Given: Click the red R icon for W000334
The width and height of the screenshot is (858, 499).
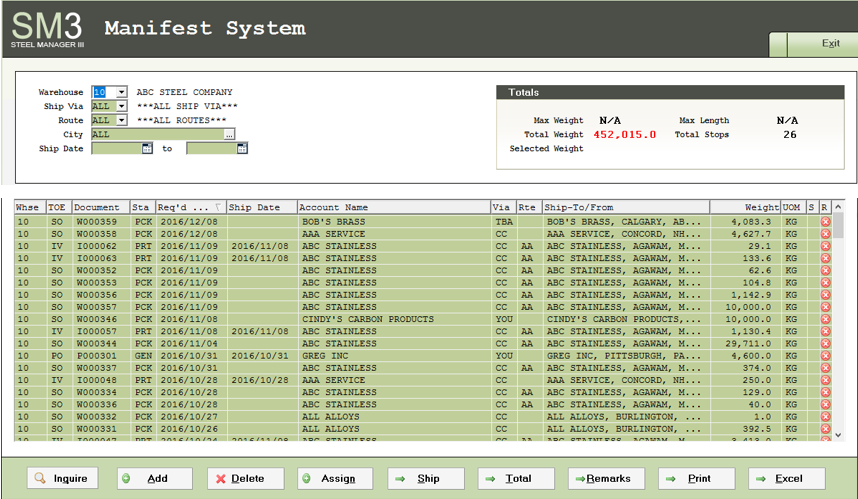Looking at the screenshot, I should 825,392.
